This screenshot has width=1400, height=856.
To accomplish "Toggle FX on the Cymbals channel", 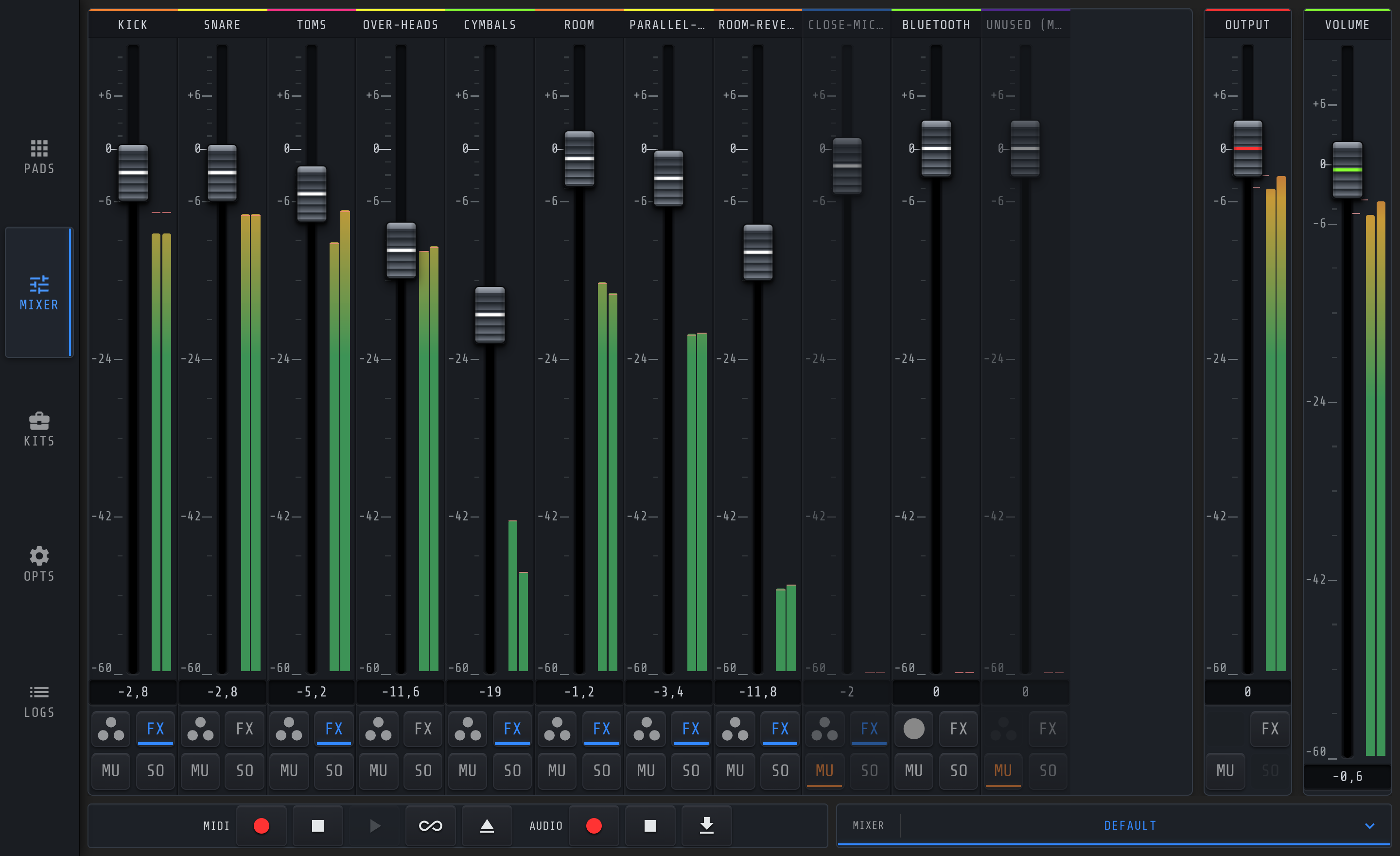I will 512,729.
